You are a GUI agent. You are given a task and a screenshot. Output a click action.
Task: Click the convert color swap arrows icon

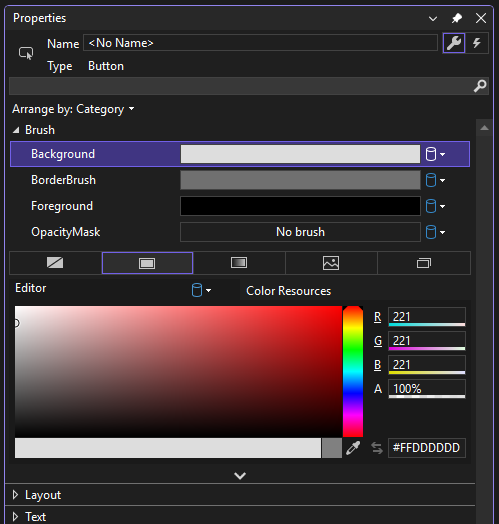click(x=377, y=448)
